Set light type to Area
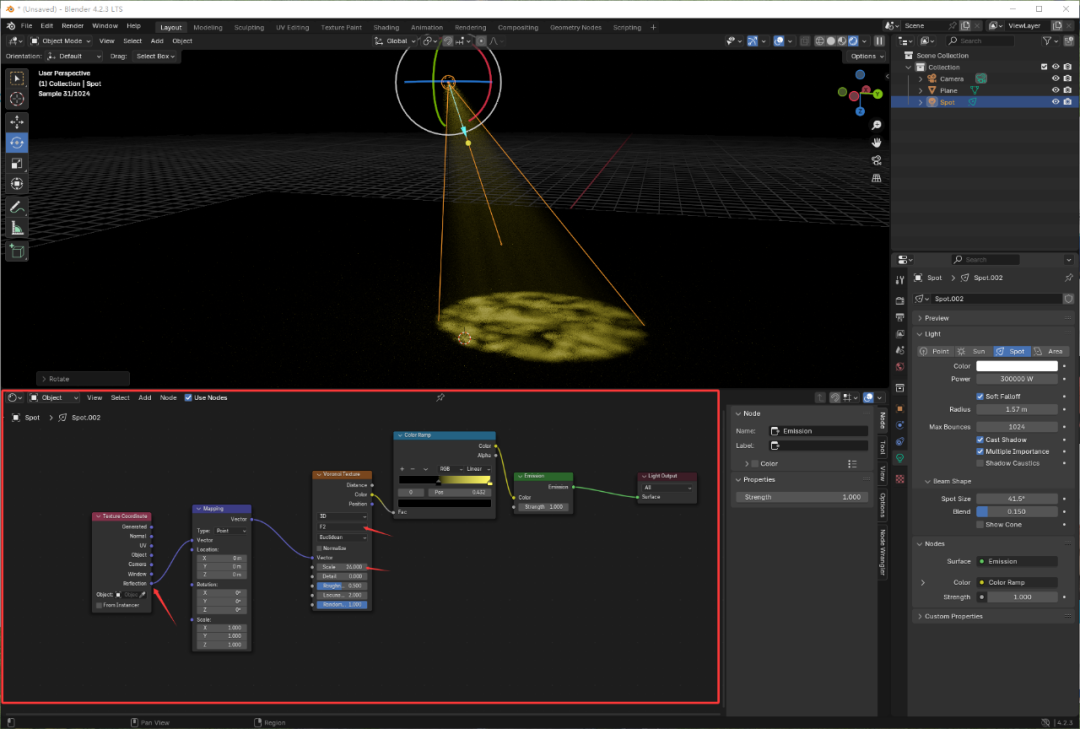Image resolution: width=1080 pixels, height=729 pixels. [x=1048, y=351]
